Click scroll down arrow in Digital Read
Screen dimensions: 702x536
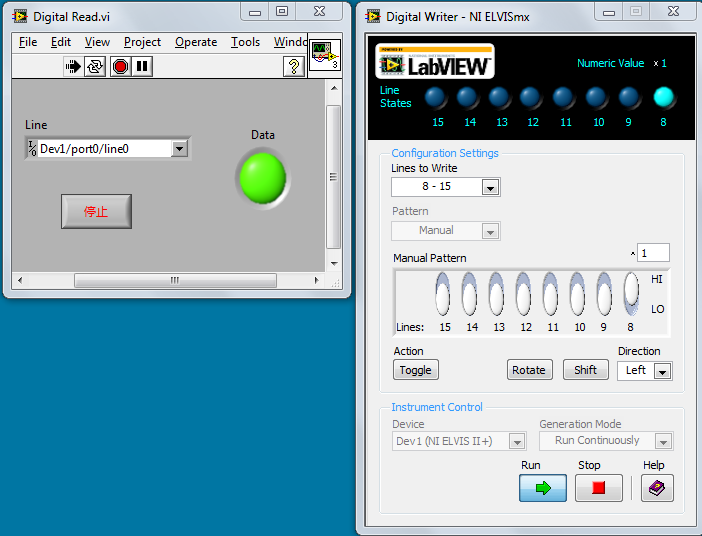(x=334, y=263)
